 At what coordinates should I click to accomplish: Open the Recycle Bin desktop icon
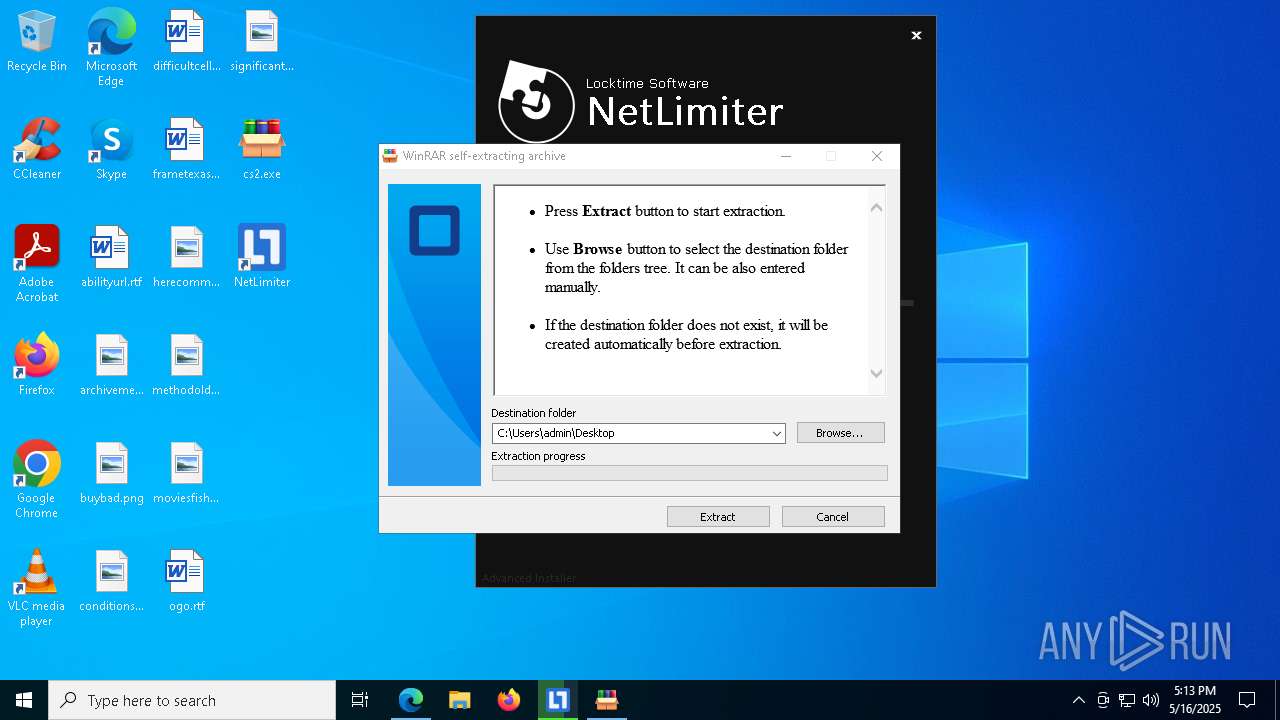(x=37, y=42)
